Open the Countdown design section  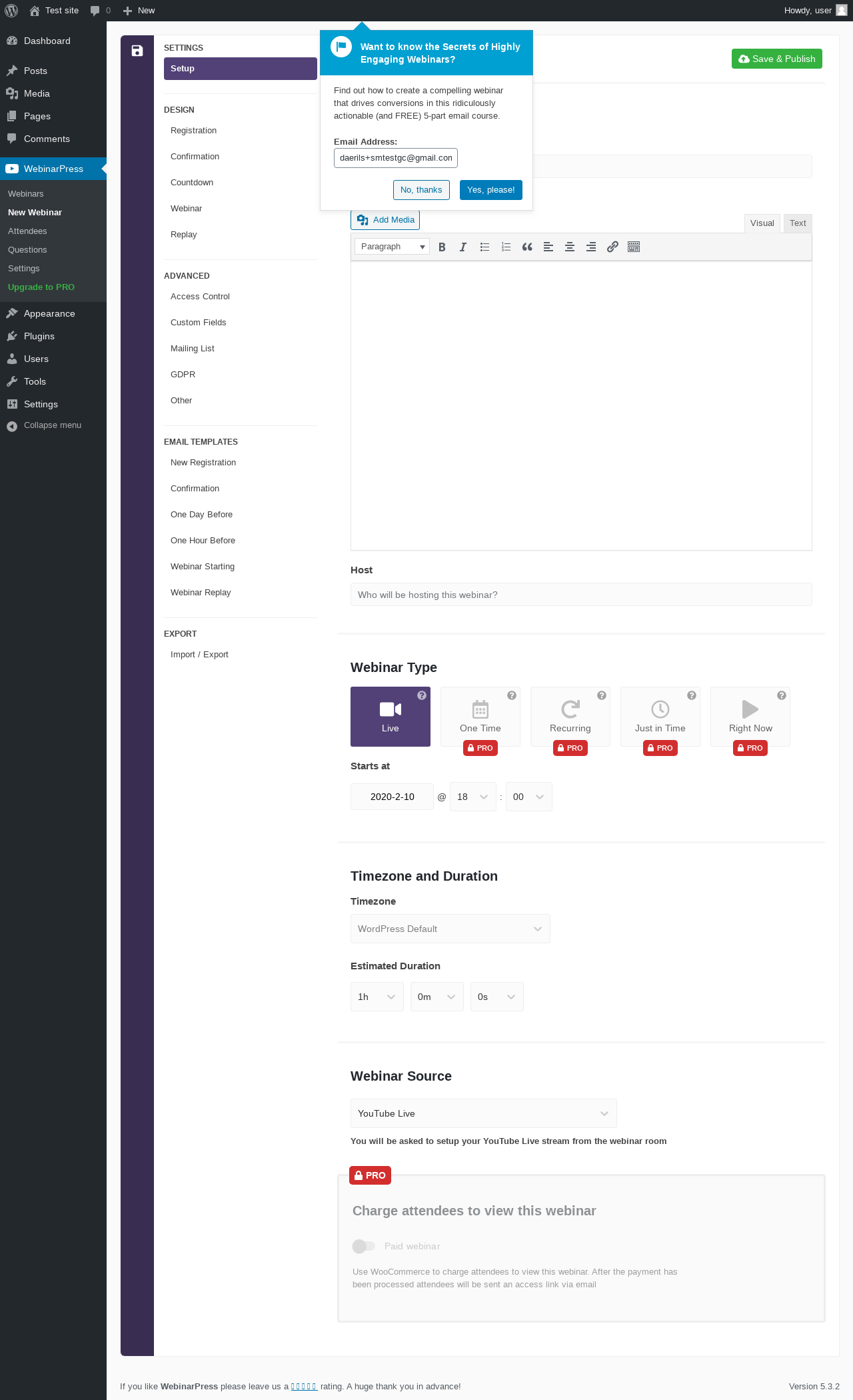coord(241,183)
